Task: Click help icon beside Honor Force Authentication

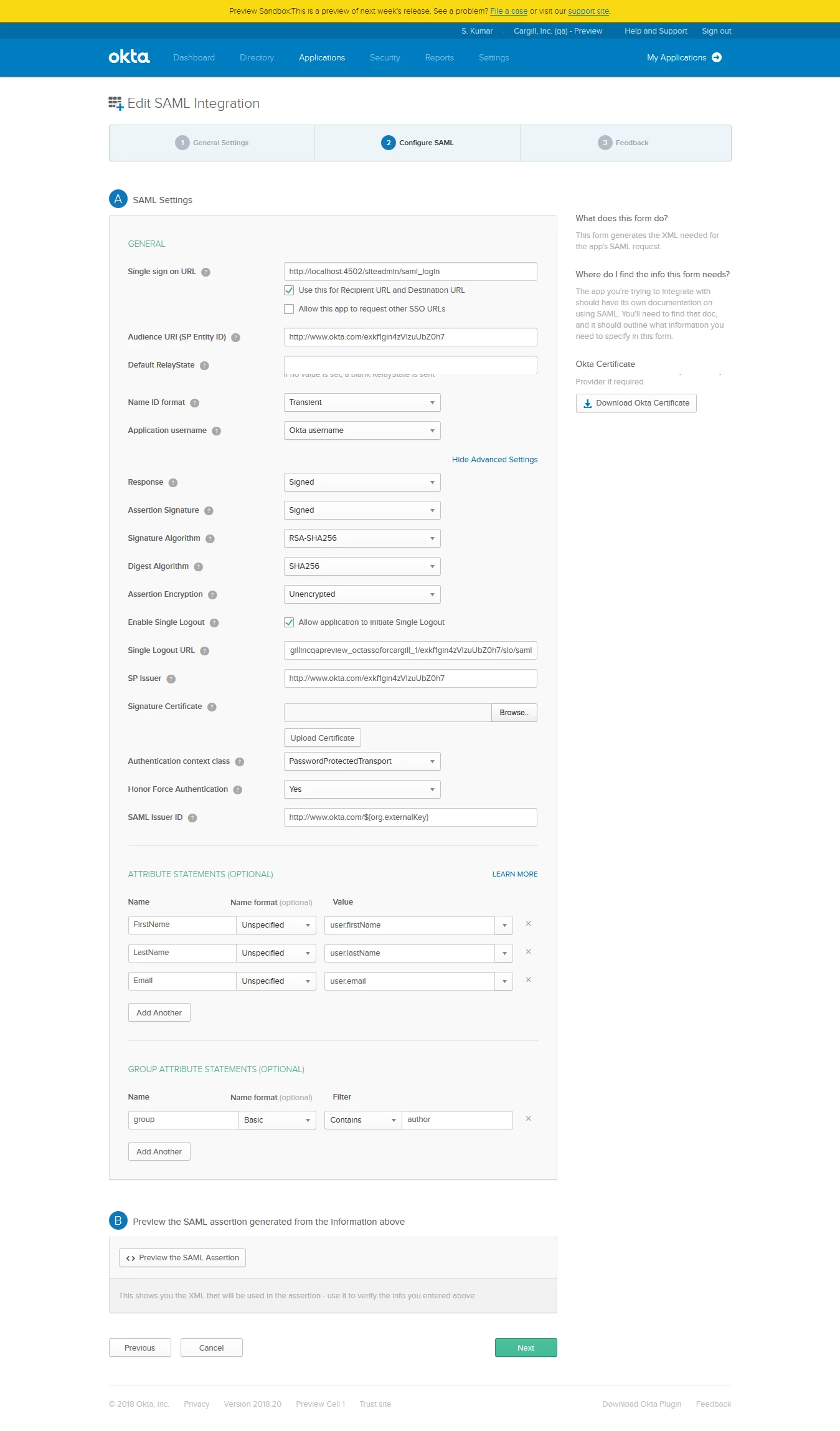Action: [237, 790]
